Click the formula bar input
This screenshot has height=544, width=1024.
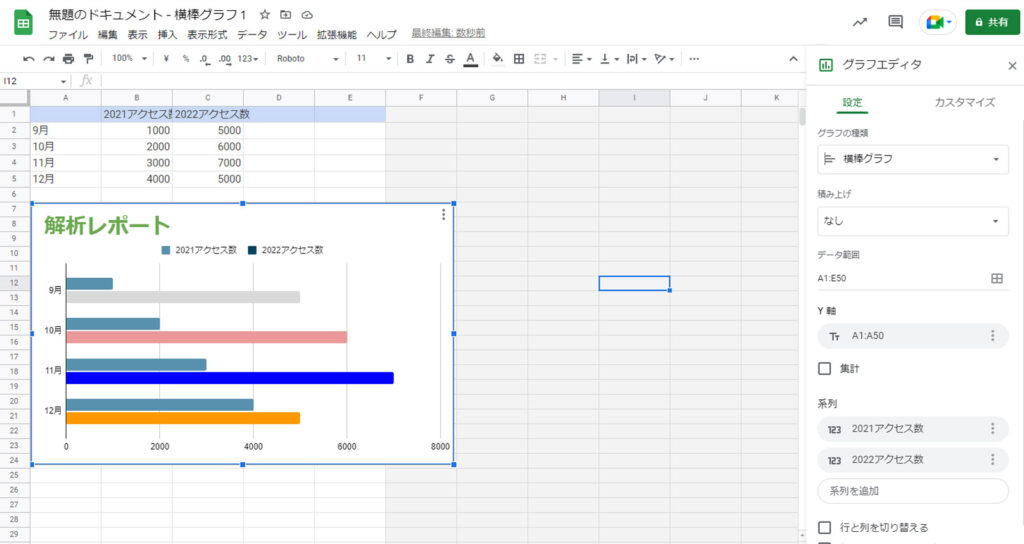(x=451, y=82)
